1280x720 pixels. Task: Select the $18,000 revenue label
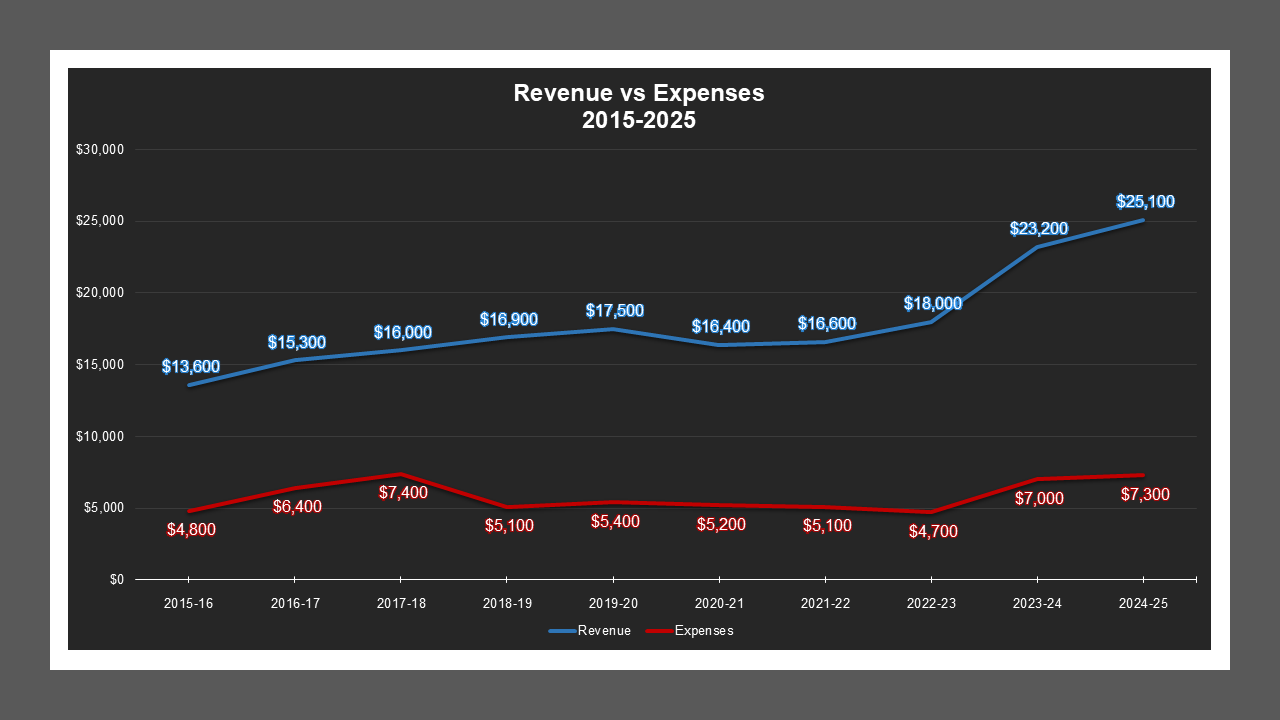(x=932, y=303)
